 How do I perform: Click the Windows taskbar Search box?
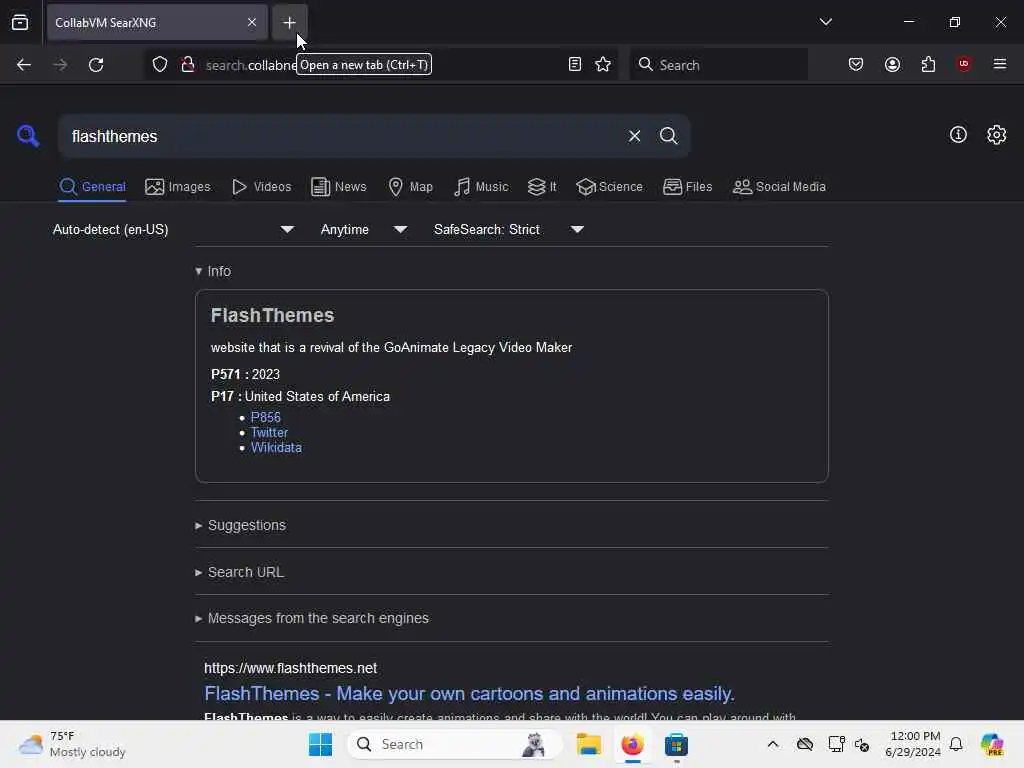[455, 744]
